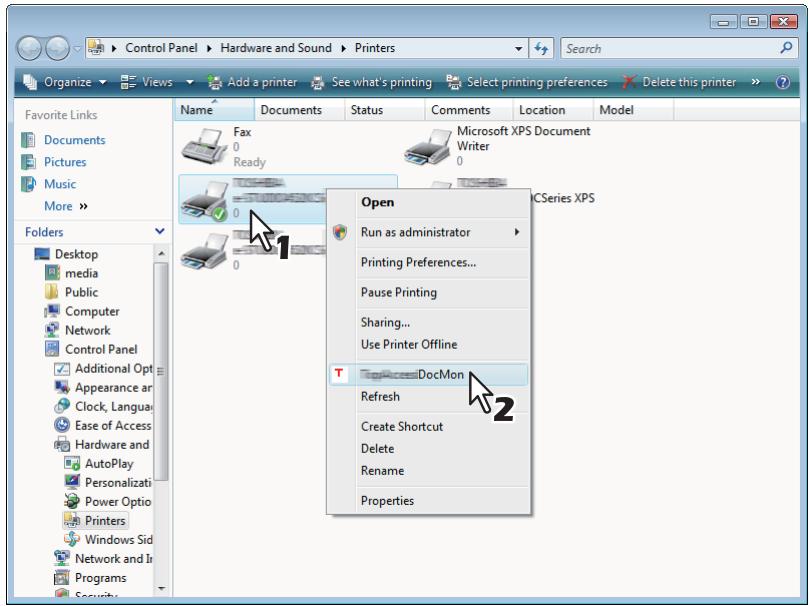809x606 pixels.
Task: Click the Add a printer toolbar icon
Action: click(x=214, y=82)
